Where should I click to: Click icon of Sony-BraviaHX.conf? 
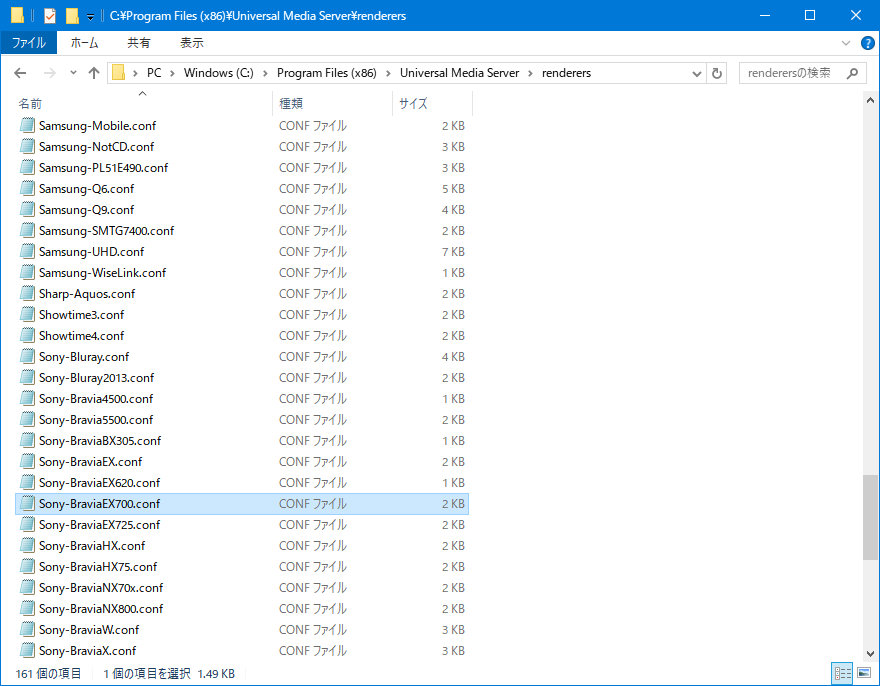[x=27, y=545]
